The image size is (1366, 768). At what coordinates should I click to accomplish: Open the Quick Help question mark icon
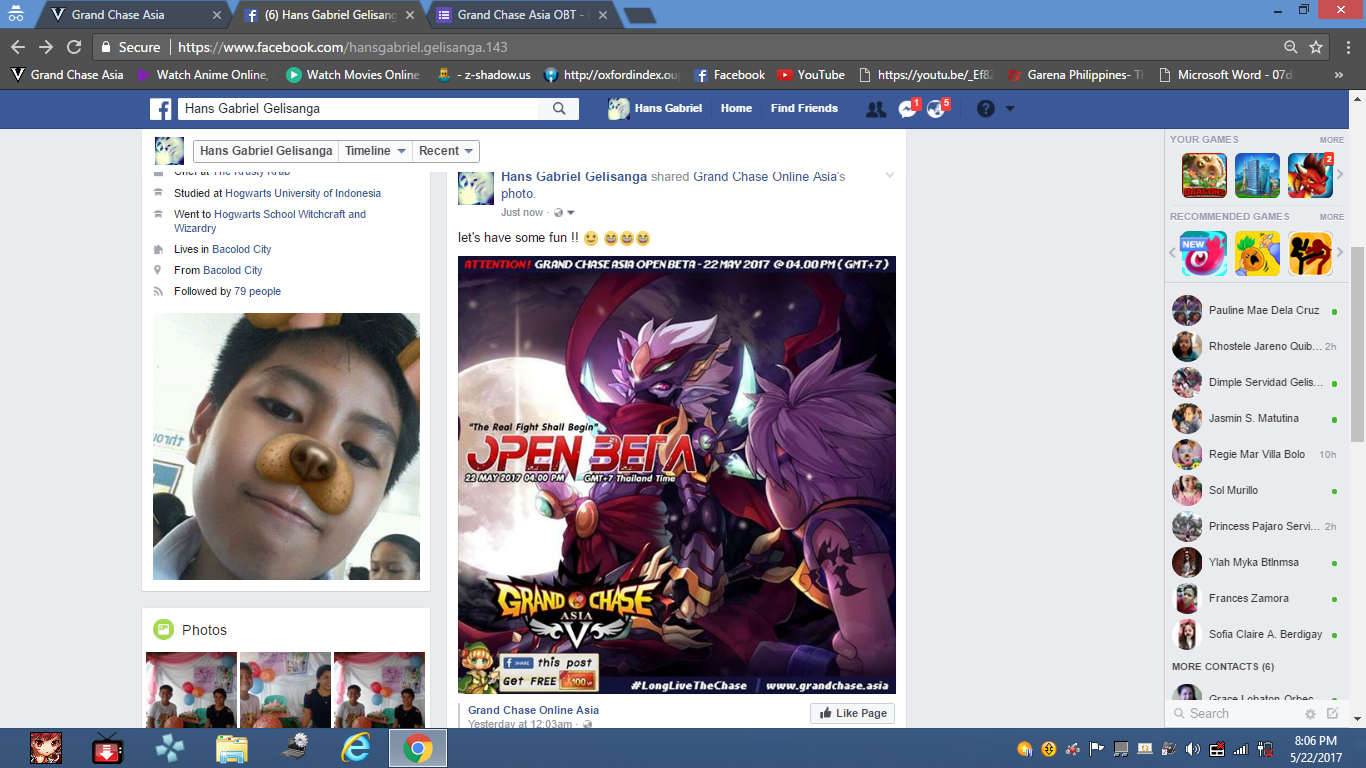[x=986, y=109]
